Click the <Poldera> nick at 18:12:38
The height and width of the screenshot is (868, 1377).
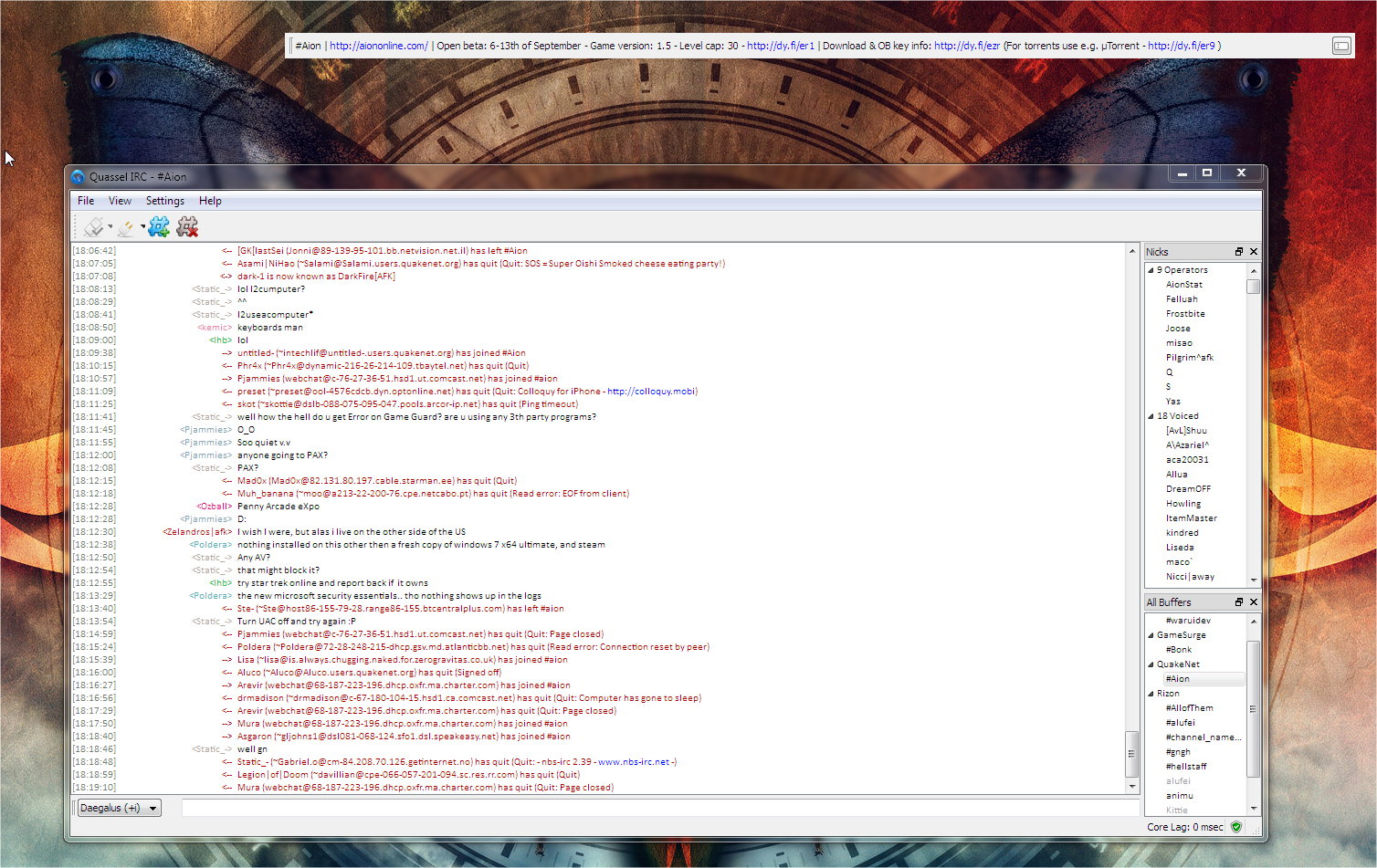[211, 545]
